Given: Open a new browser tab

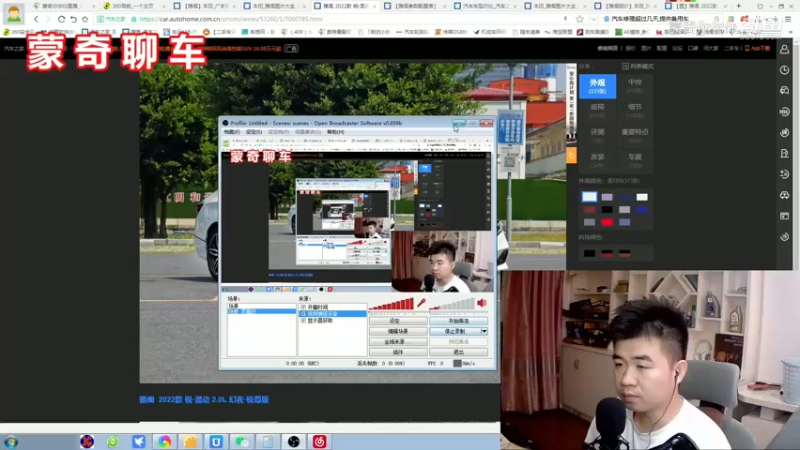Looking at the screenshot, I should point(738,6).
